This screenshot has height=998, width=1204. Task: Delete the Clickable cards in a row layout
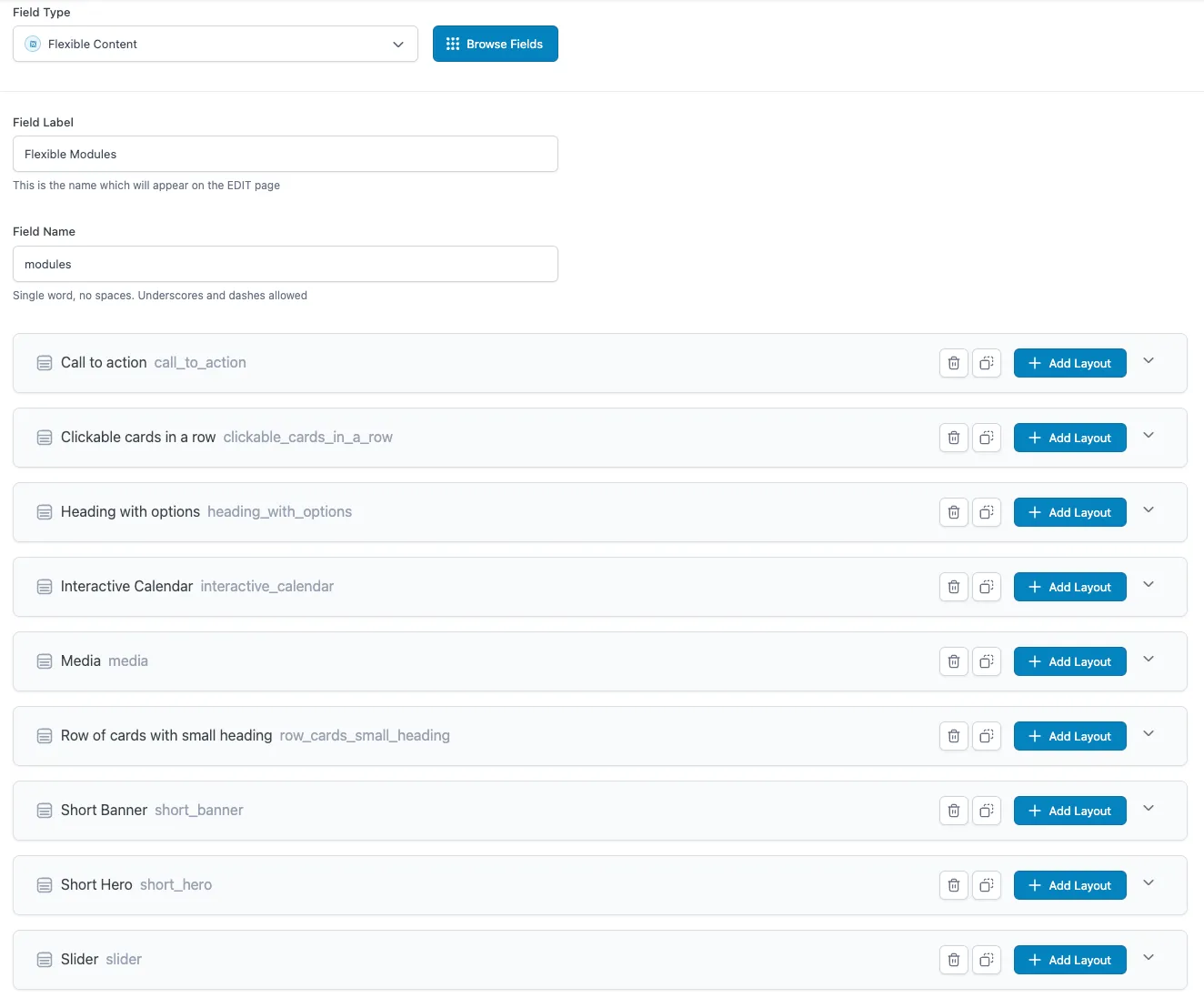tap(953, 438)
